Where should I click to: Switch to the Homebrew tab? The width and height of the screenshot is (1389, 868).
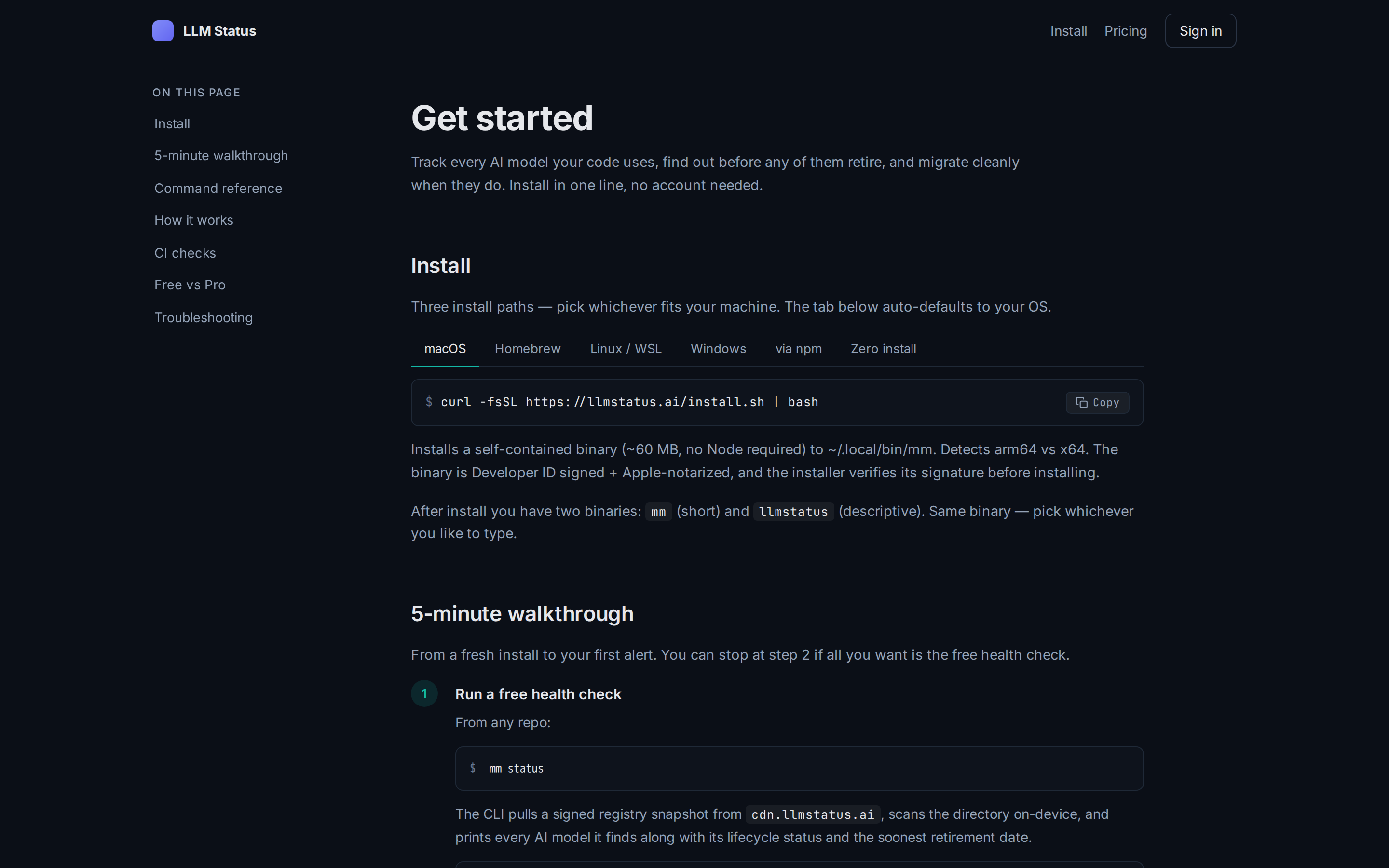point(528,349)
